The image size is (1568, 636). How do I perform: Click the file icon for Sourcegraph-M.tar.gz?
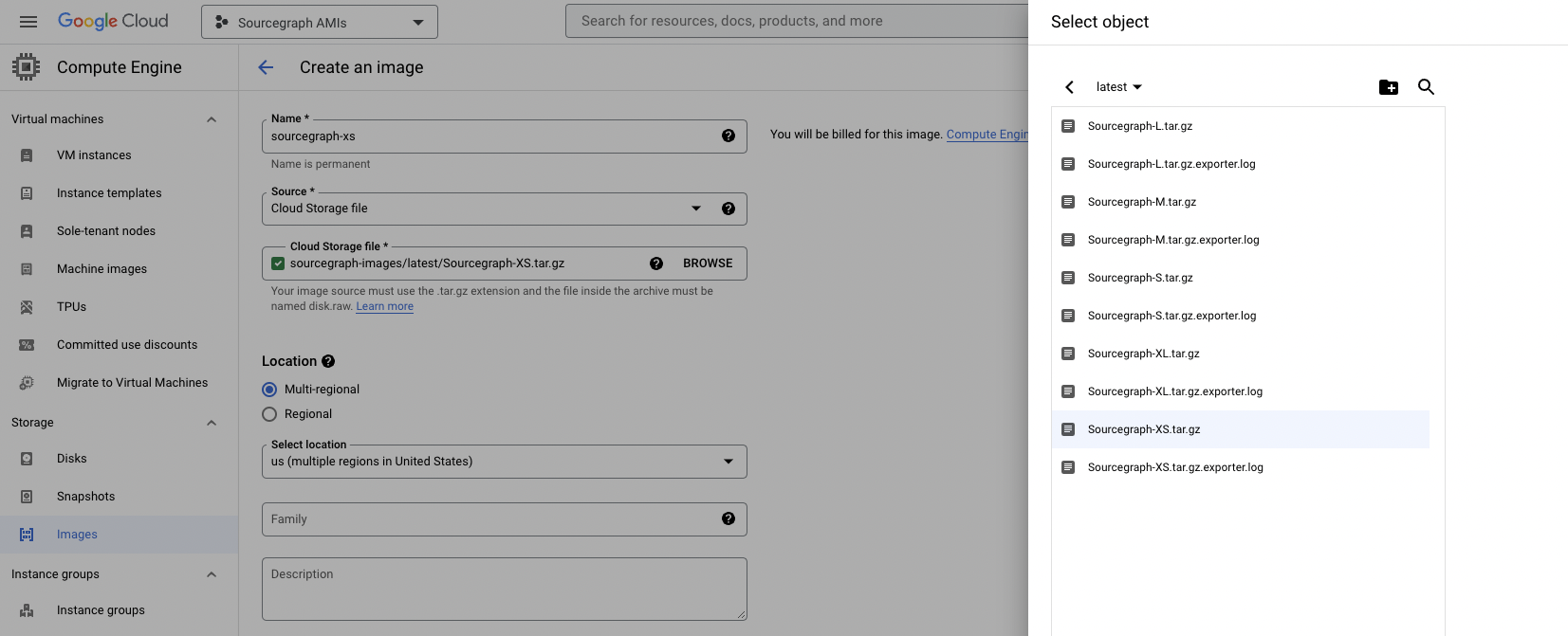(1068, 202)
